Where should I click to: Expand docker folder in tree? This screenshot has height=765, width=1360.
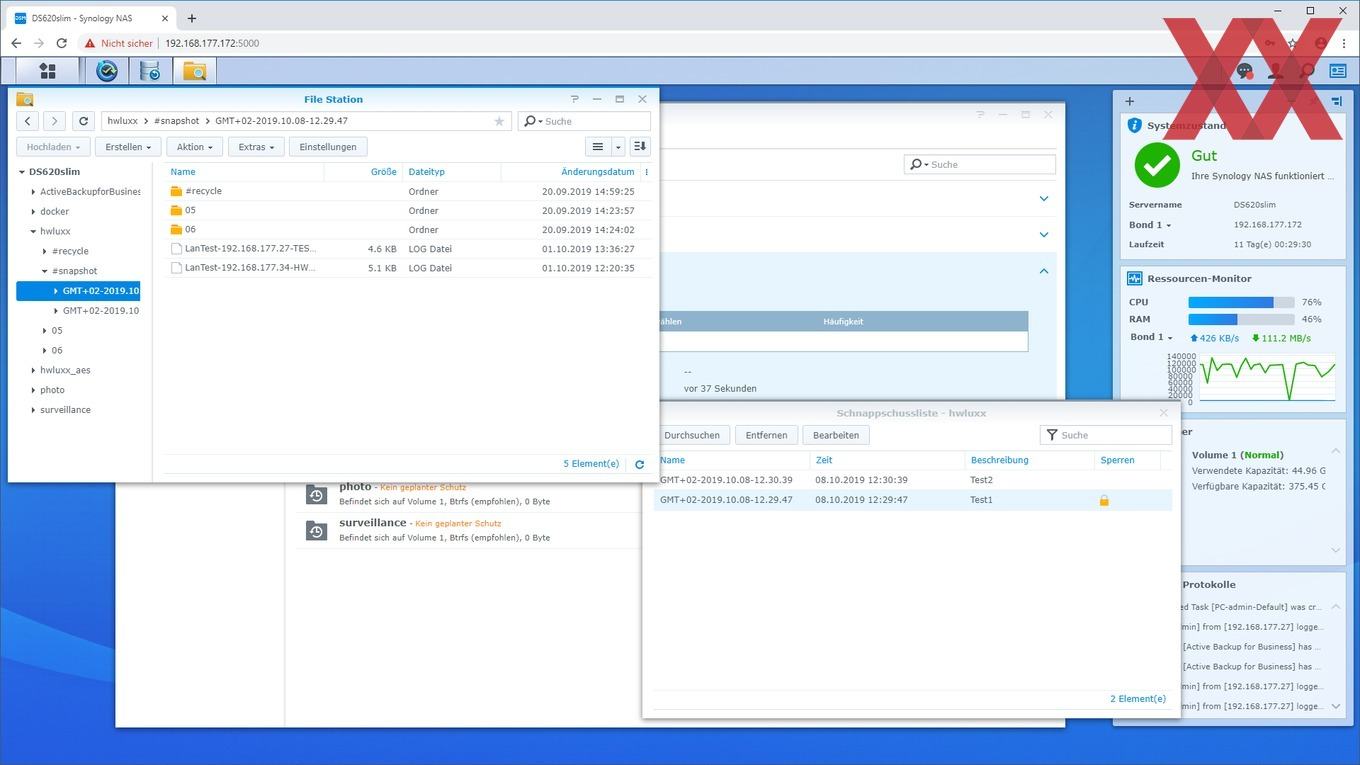33,212
